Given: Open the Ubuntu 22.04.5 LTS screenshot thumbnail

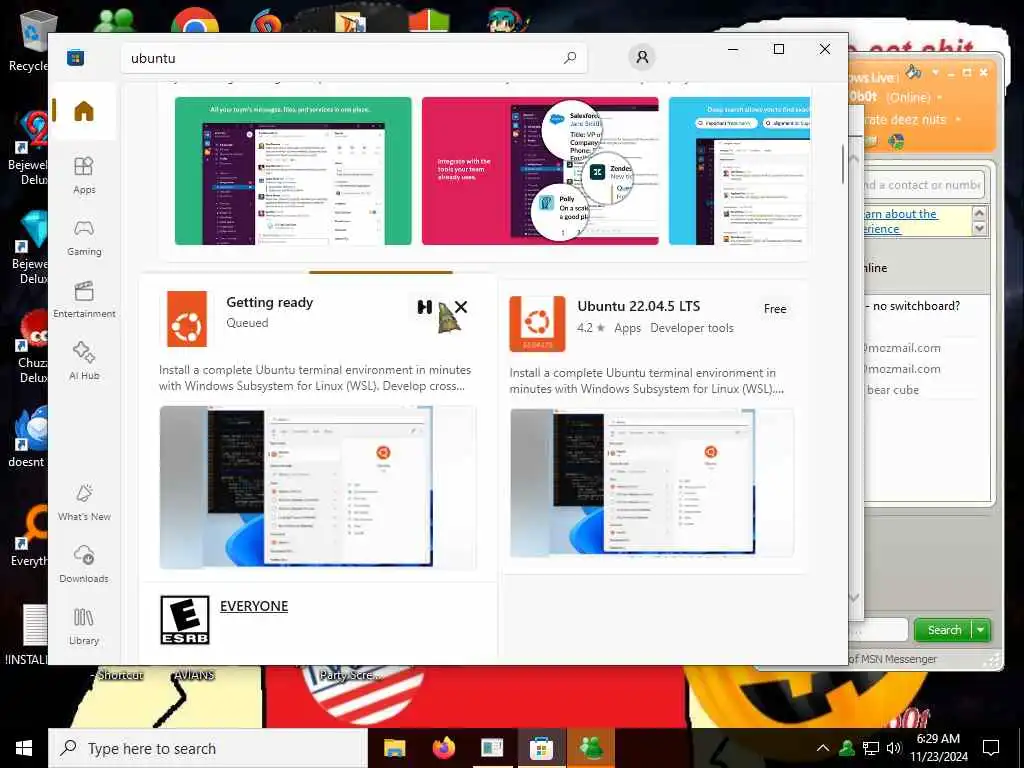Looking at the screenshot, I should (x=652, y=483).
